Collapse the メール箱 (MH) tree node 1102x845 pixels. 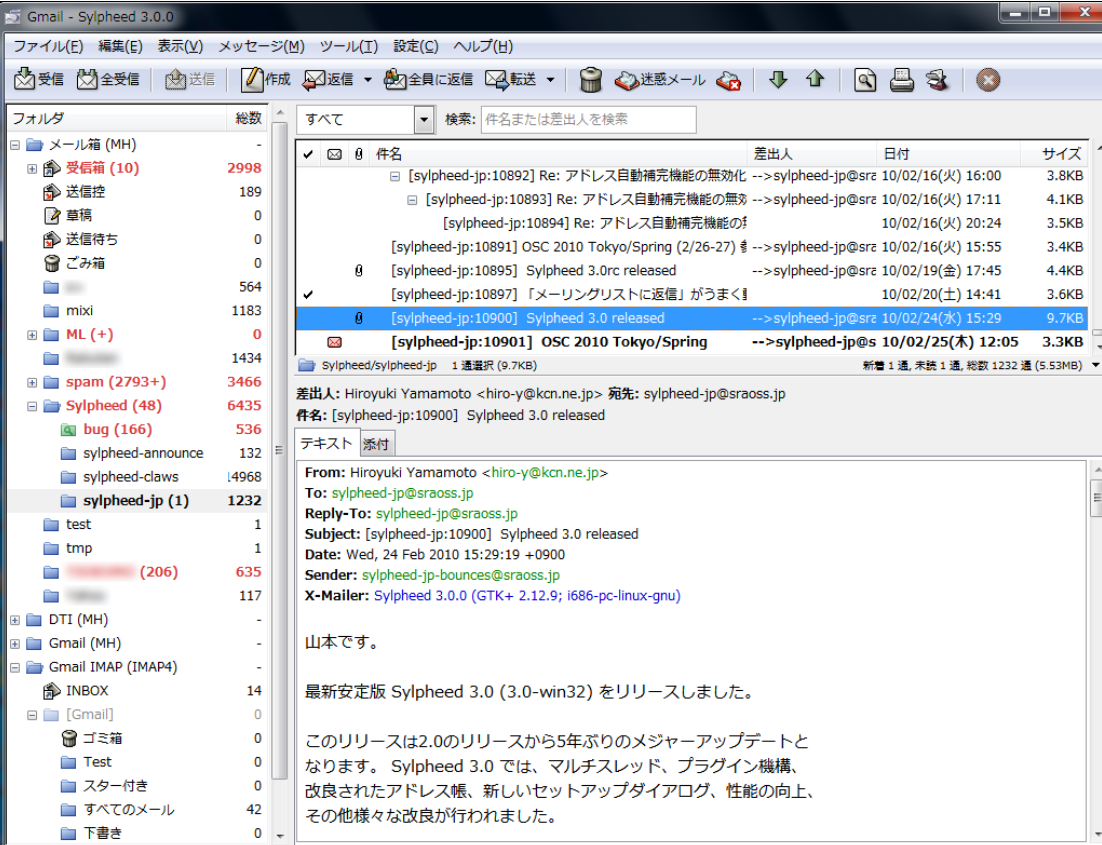coord(15,145)
